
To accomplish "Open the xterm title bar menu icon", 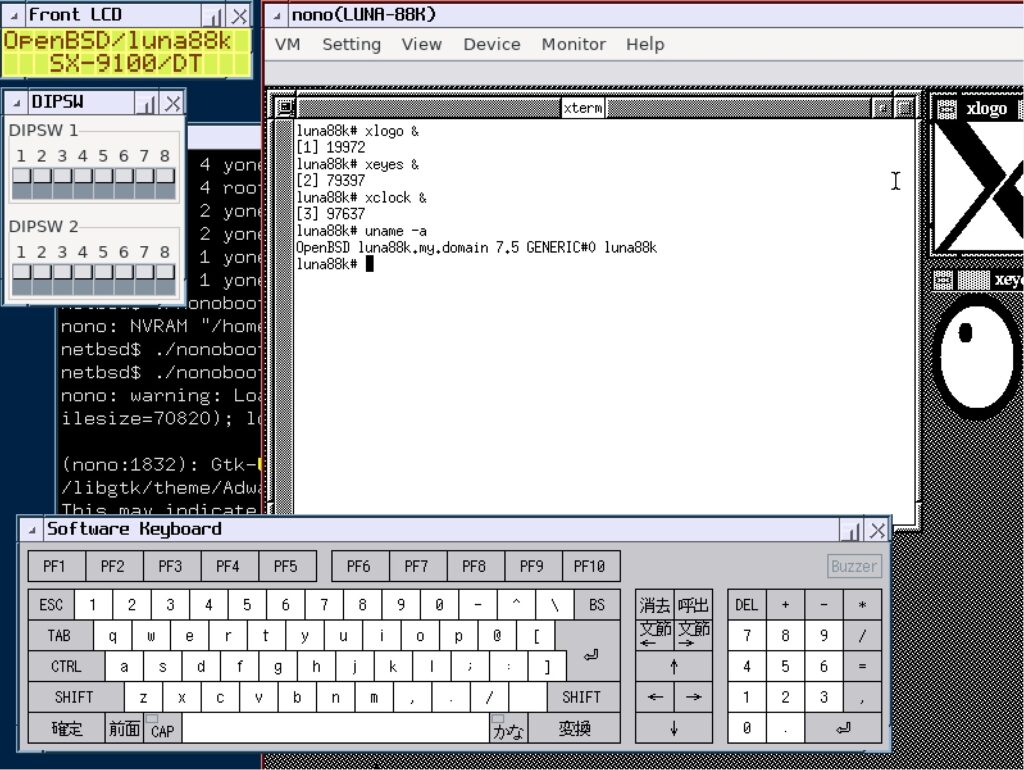I will (285, 107).
